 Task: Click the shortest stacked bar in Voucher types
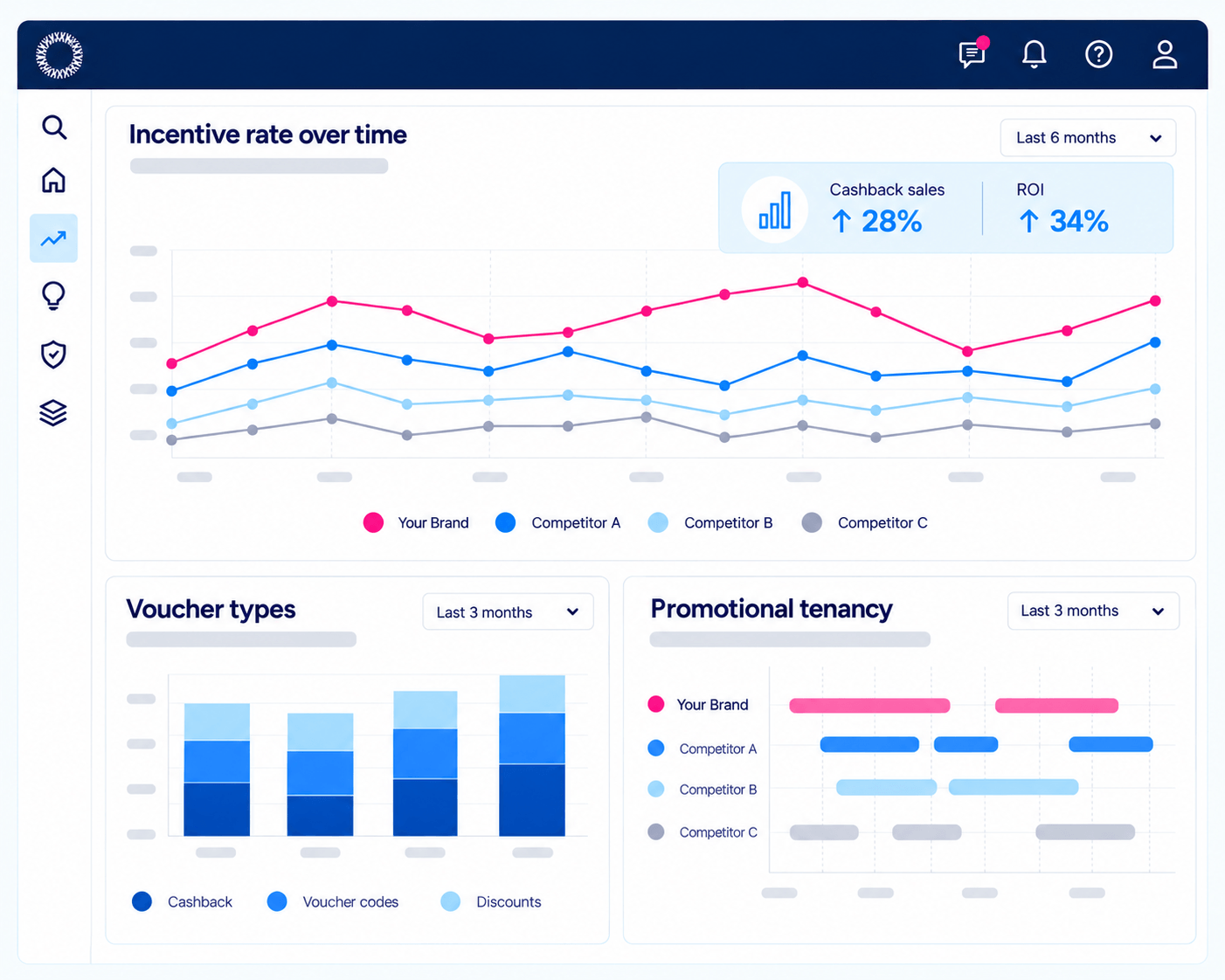click(x=321, y=775)
